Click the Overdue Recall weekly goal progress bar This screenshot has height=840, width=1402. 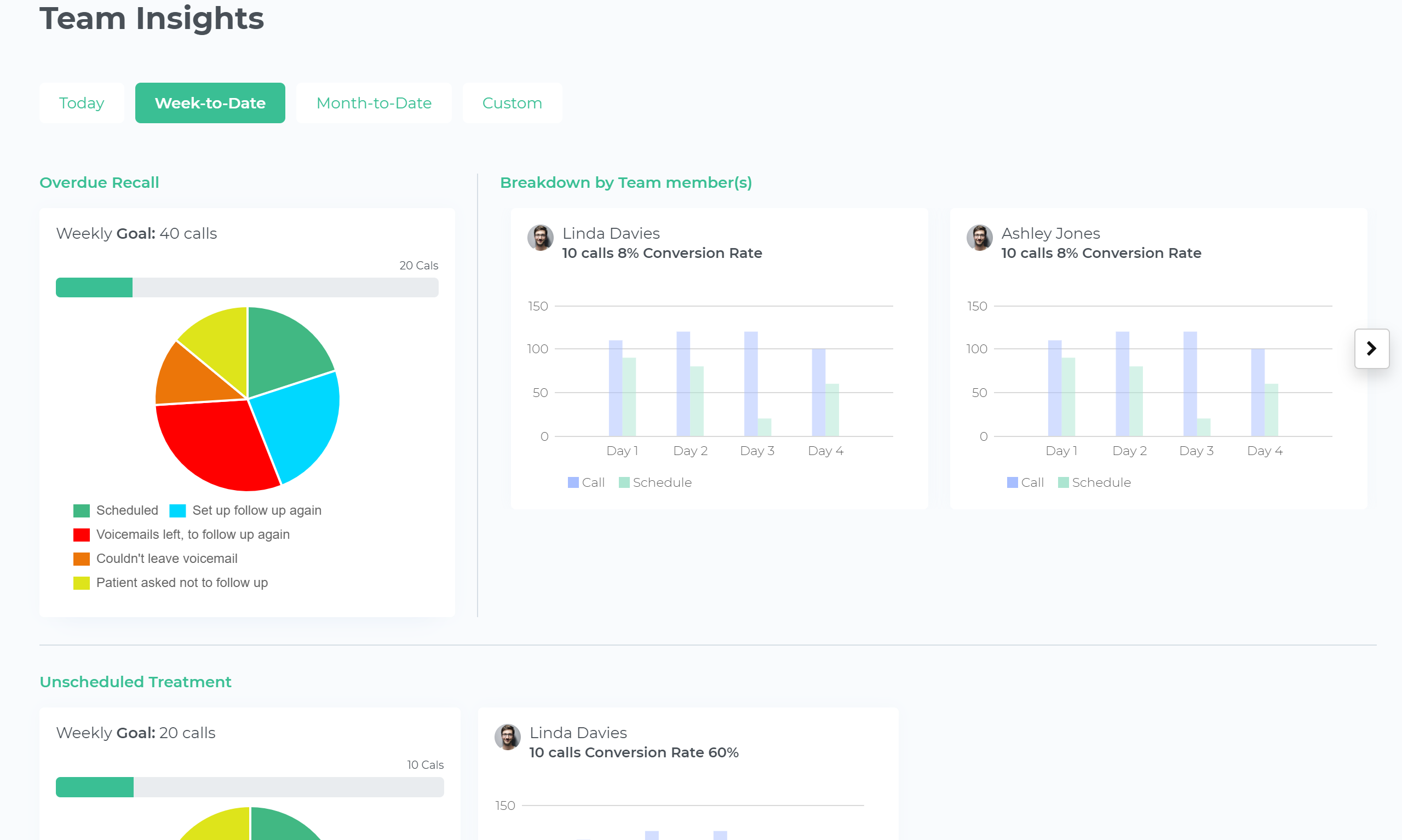click(x=247, y=287)
